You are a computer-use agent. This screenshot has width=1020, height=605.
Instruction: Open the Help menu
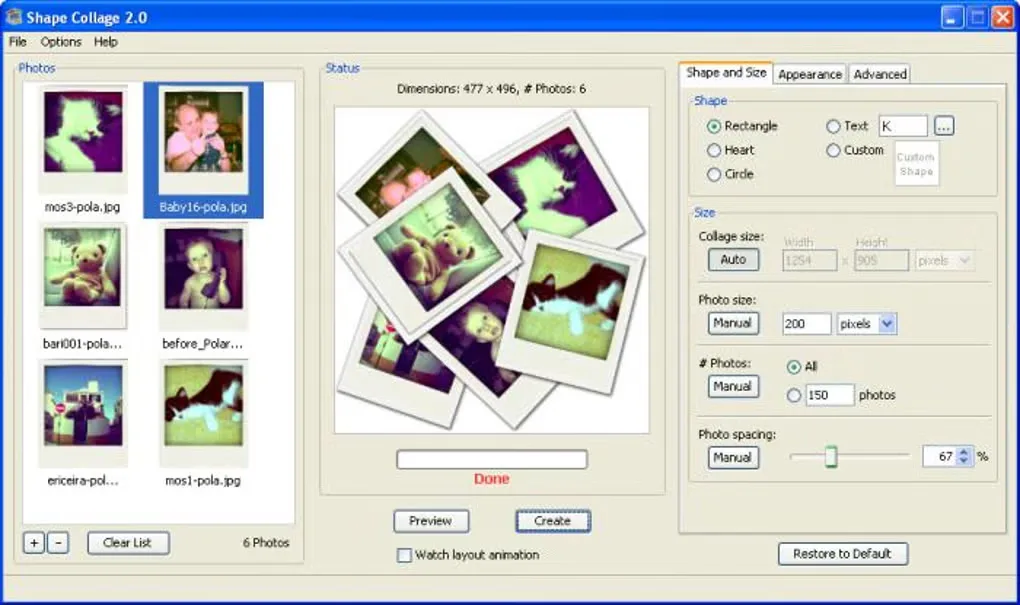click(105, 42)
